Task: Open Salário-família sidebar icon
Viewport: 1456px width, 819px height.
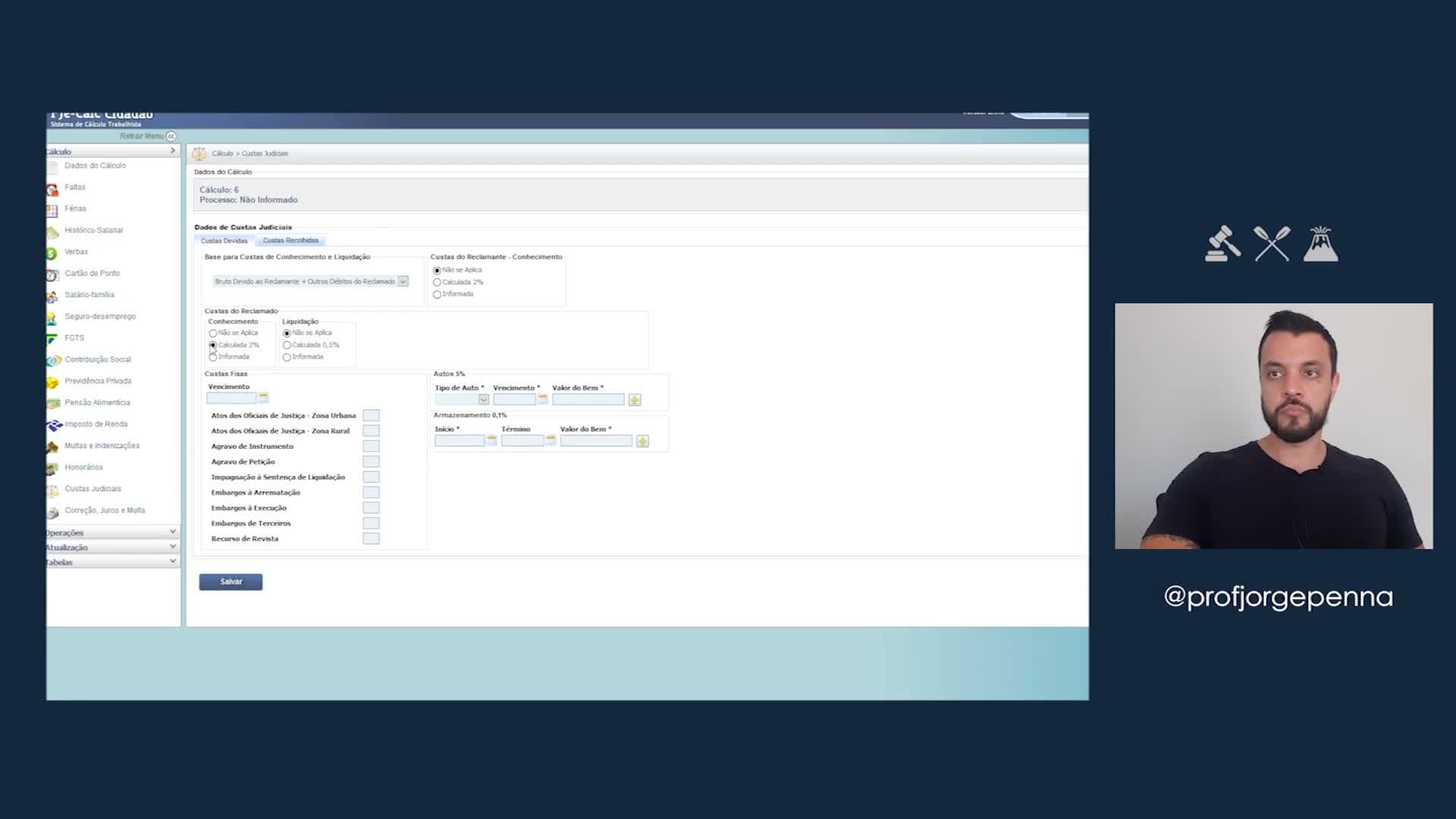Action: click(52, 297)
